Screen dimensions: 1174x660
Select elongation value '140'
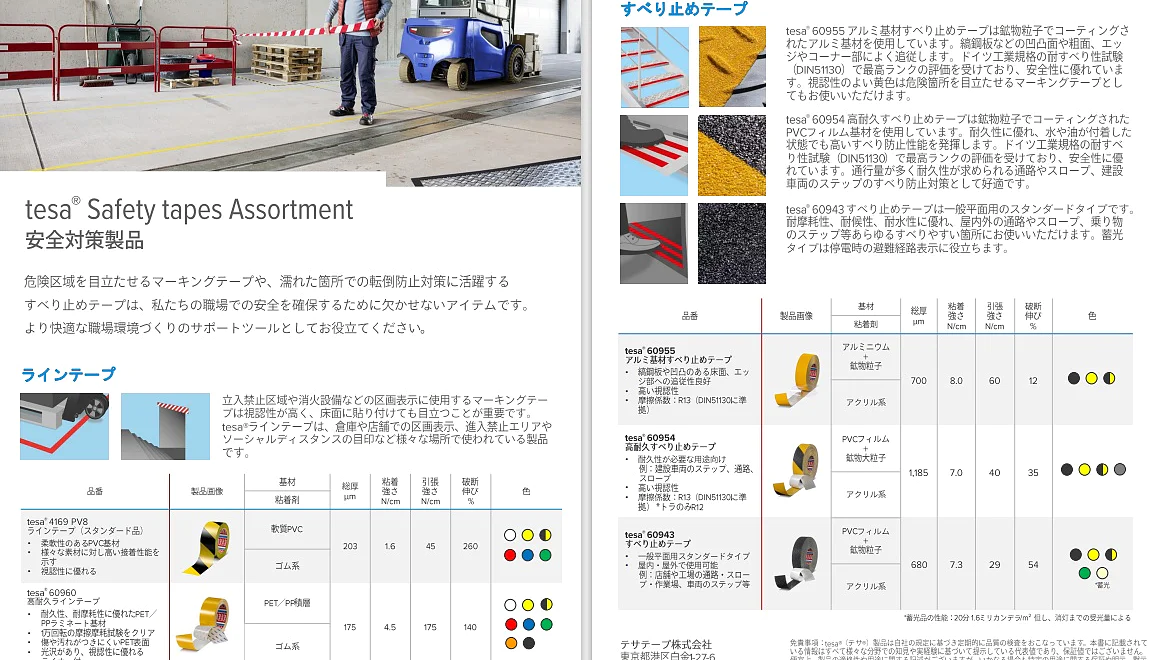(470, 627)
